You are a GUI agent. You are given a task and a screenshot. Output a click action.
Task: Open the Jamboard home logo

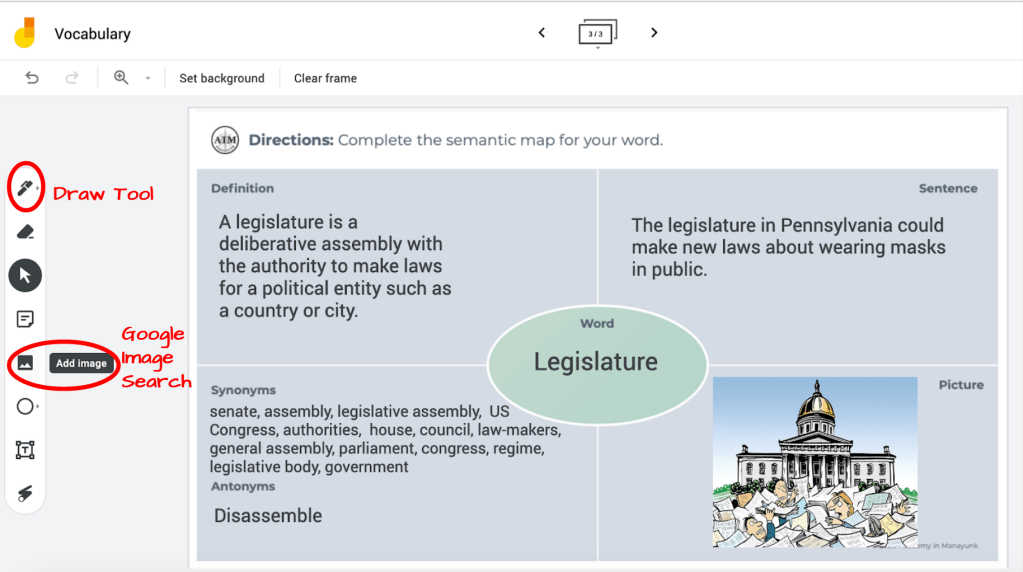point(25,33)
